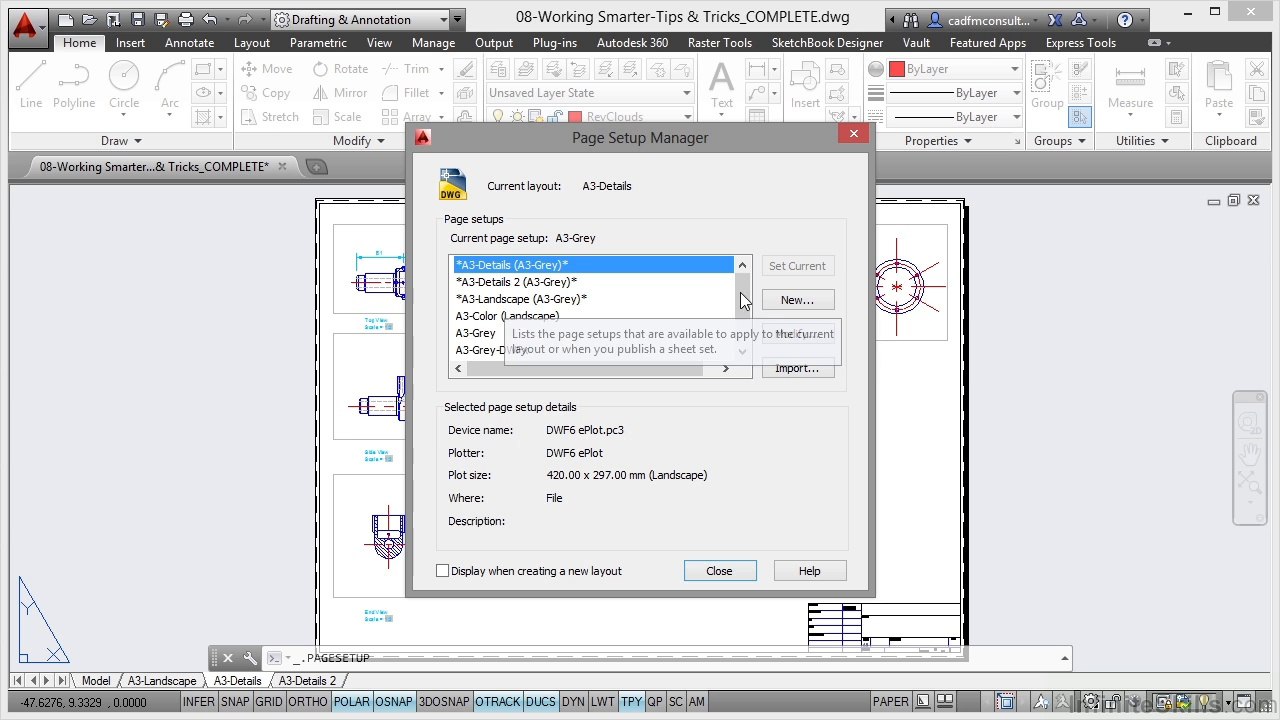Expand the Draw panel flyout
The width and height of the screenshot is (1280, 720).
[x=122, y=141]
